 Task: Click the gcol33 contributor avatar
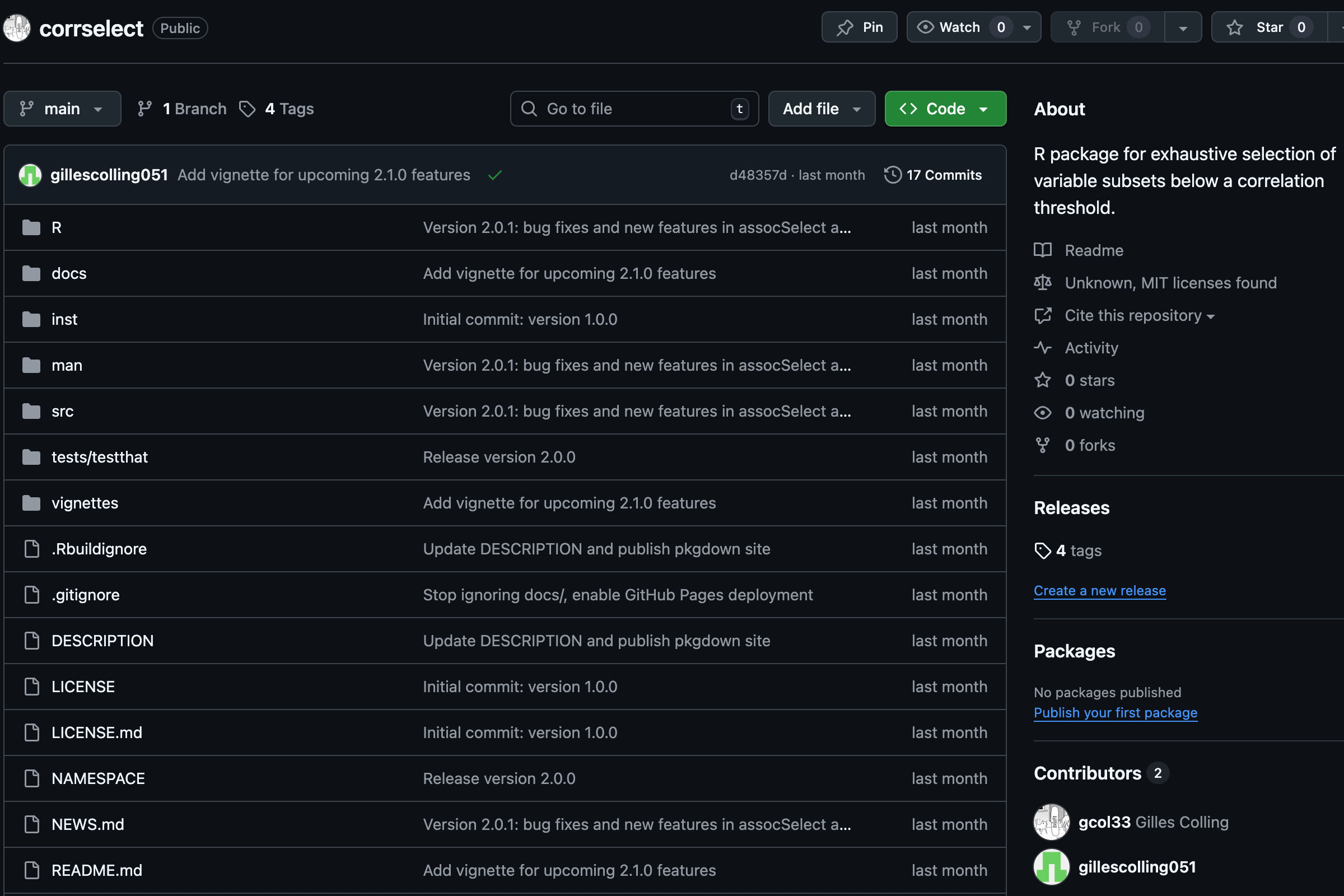1052,822
